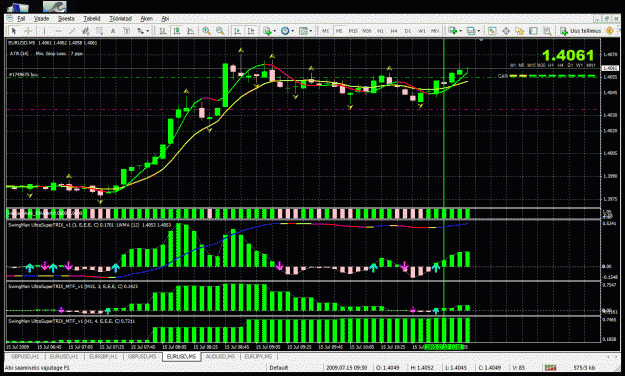Select the text label tool

pos(127,31)
